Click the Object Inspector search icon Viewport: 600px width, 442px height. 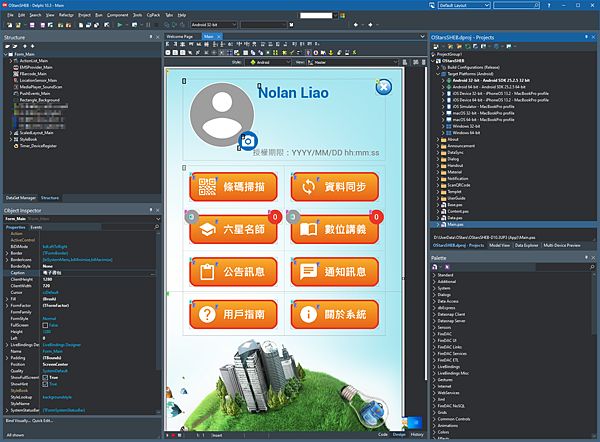point(156,227)
